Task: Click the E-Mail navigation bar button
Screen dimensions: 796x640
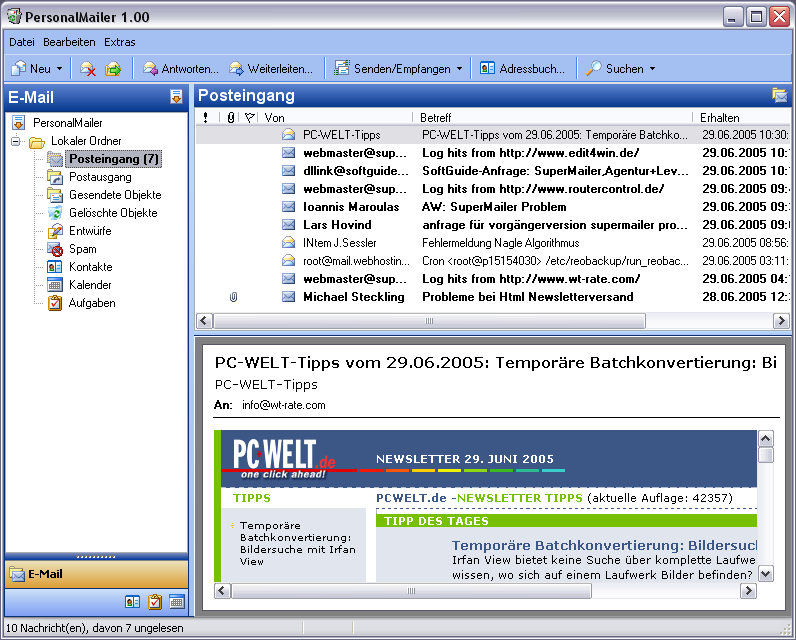Action: coord(96,574)
